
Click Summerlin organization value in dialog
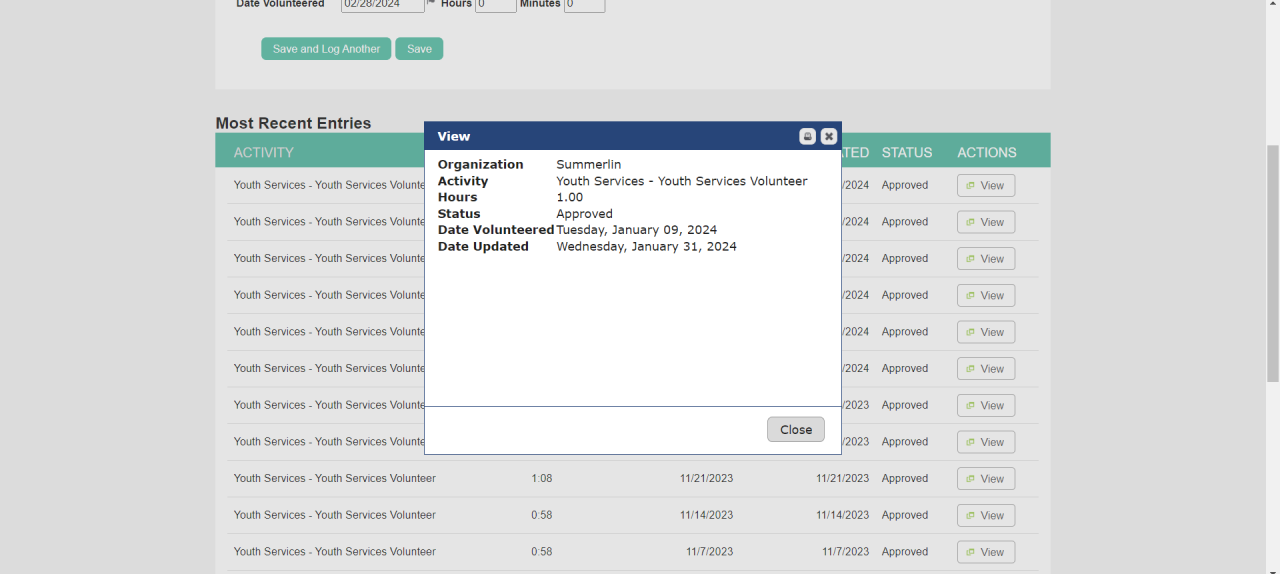(x=589, y=164)
